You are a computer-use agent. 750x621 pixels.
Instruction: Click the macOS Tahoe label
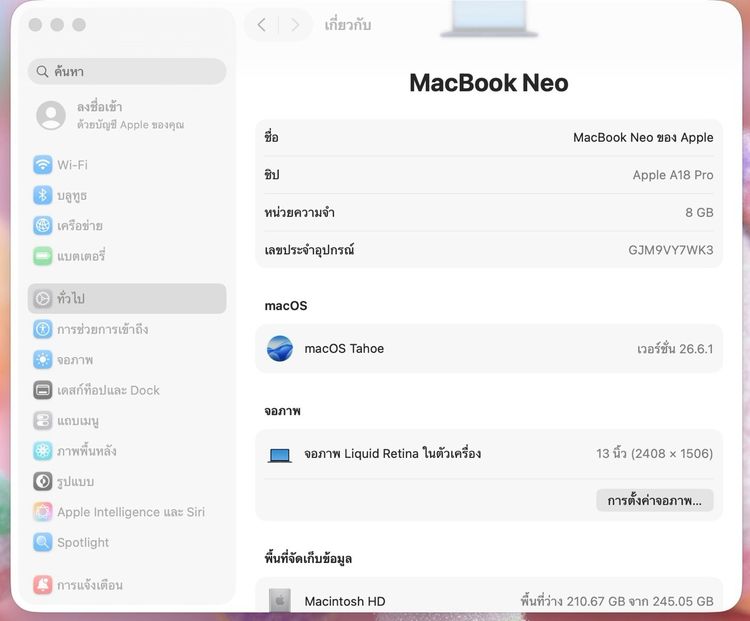pos(344,348)
